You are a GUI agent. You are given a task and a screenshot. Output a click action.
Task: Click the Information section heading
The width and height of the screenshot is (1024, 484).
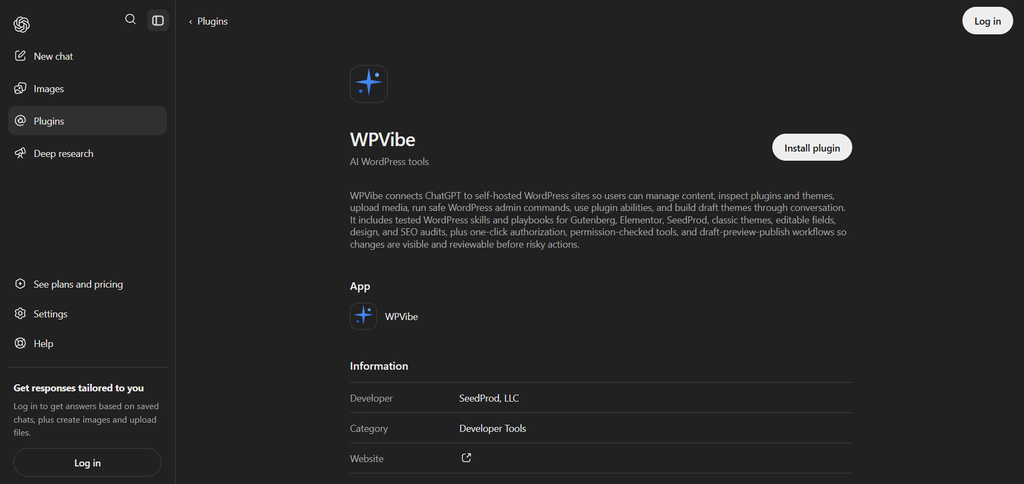pos(379,366)
